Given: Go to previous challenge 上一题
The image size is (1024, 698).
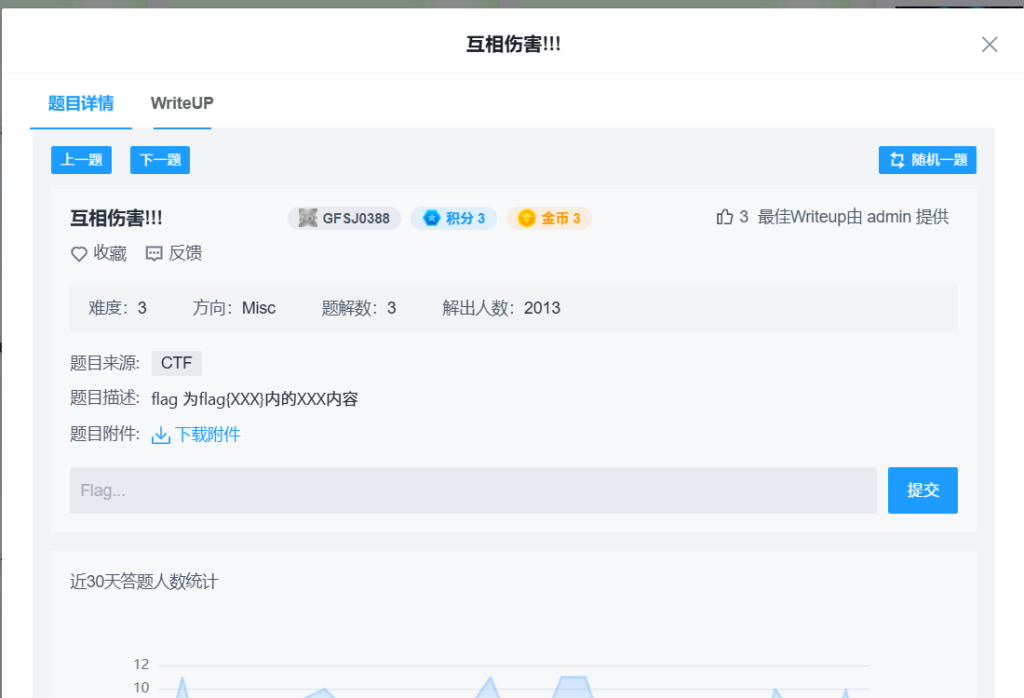Looking at the screenshot, I should click(81, 160).
